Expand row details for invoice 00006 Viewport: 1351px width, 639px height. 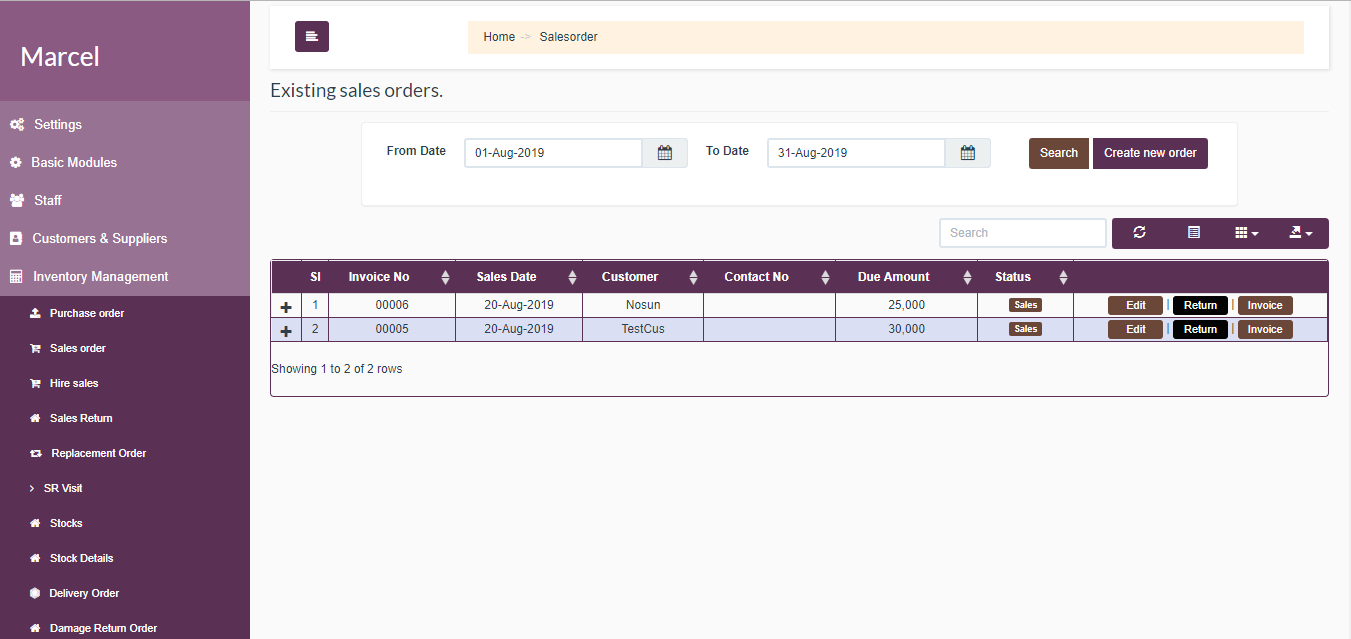click(286, 304)
